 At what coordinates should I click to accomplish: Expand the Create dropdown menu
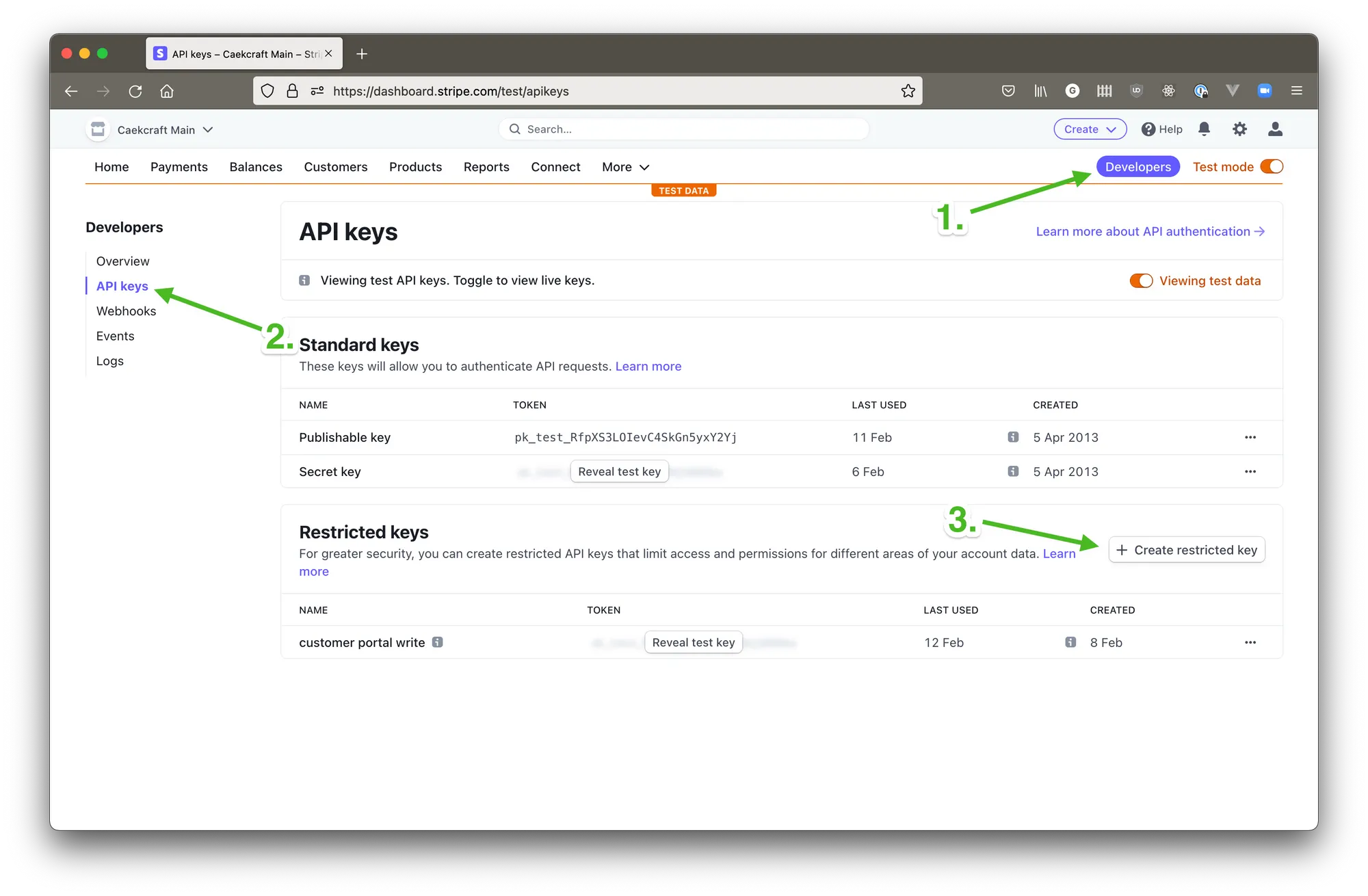tap(1090, 128)
